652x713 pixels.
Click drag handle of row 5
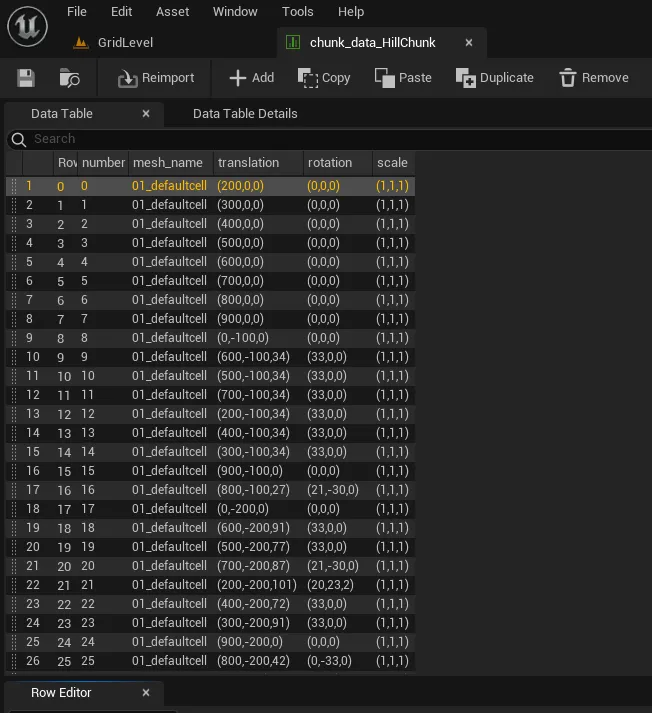point(14,262)
